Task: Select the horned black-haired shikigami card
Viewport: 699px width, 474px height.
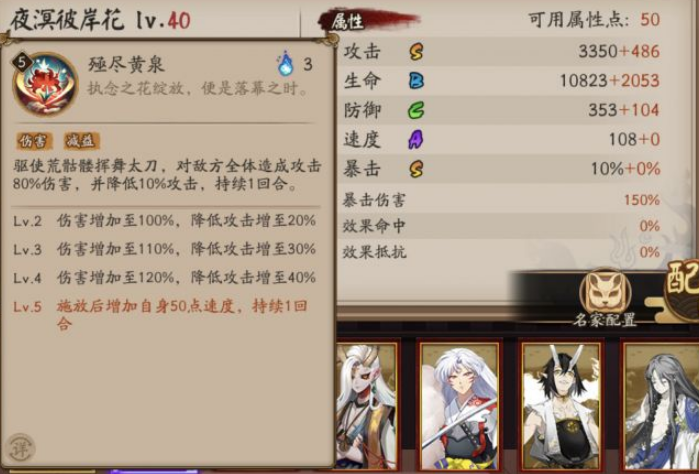Action: click(x=561, y=405)
